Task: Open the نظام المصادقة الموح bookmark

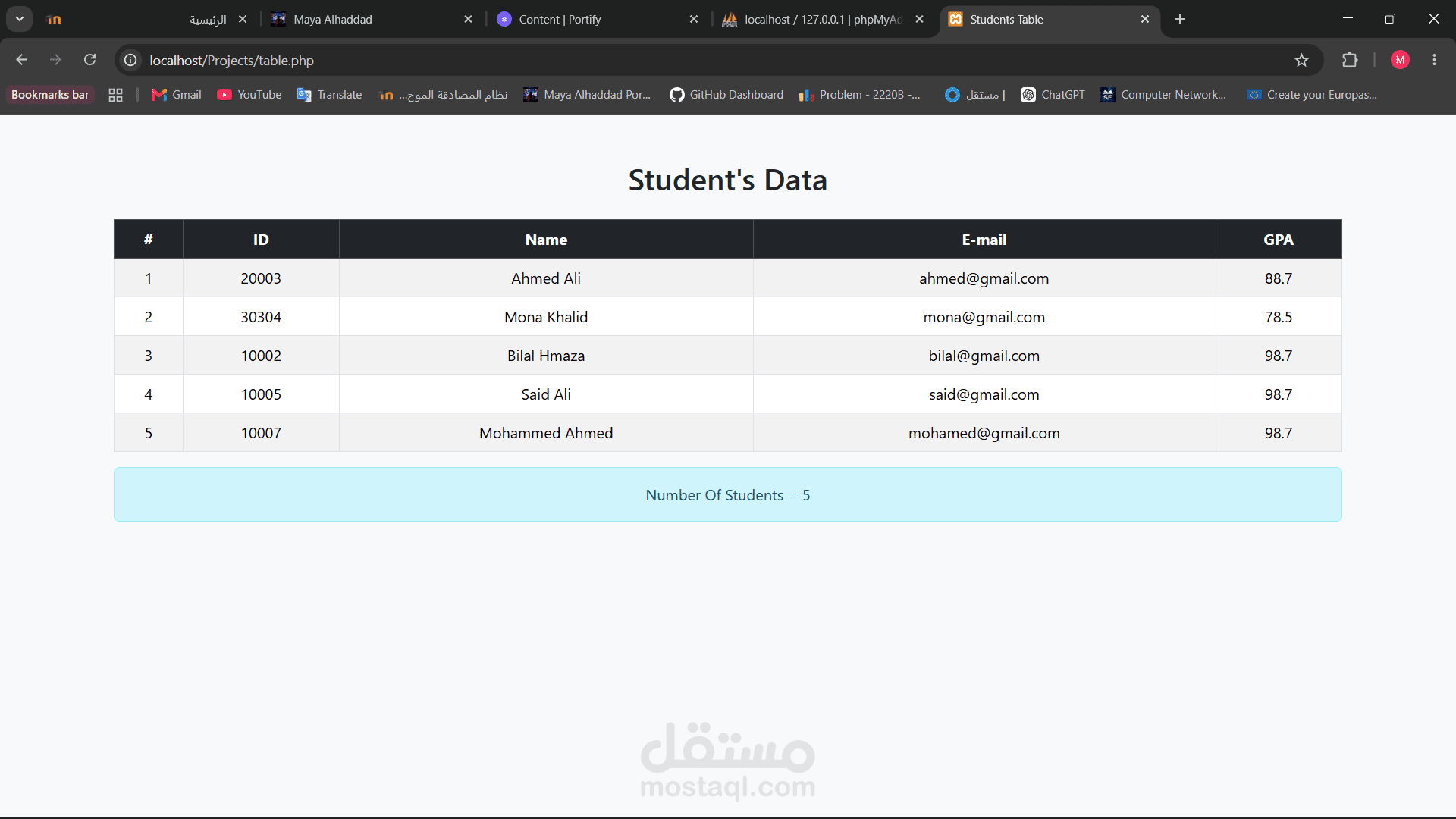Action: tap(443, 95)
